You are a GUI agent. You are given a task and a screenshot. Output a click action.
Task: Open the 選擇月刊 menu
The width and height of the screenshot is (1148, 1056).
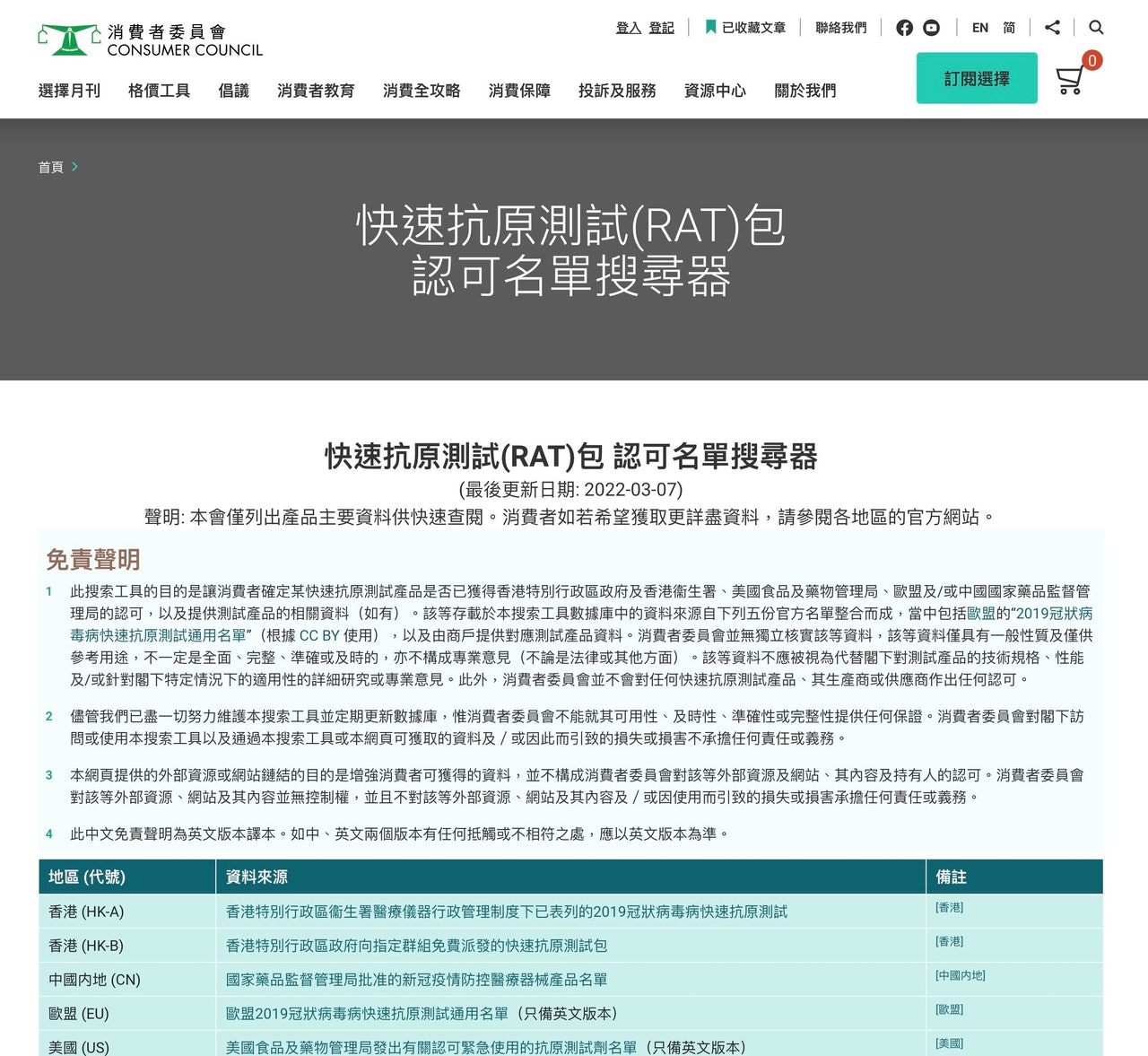[x=69, y=91]
